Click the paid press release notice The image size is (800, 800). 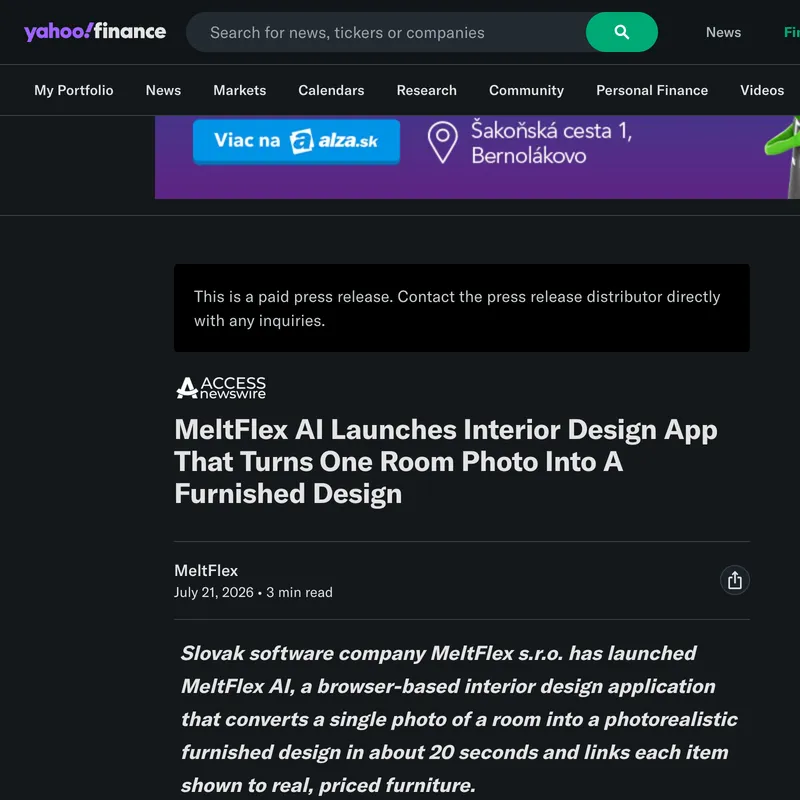pos(462,308)
